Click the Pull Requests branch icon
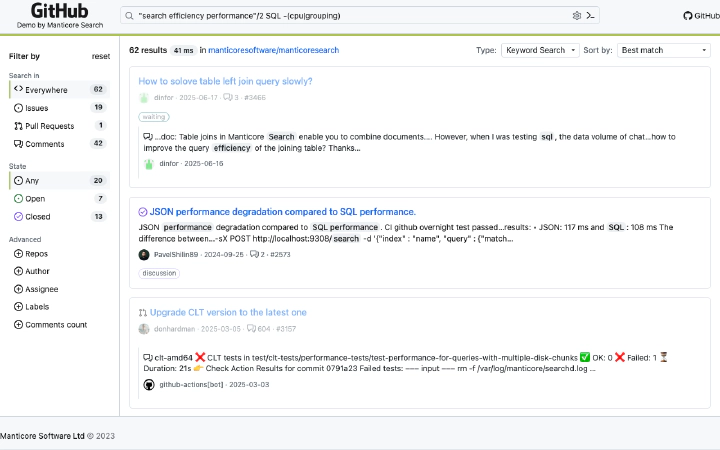 coord(18,126)
